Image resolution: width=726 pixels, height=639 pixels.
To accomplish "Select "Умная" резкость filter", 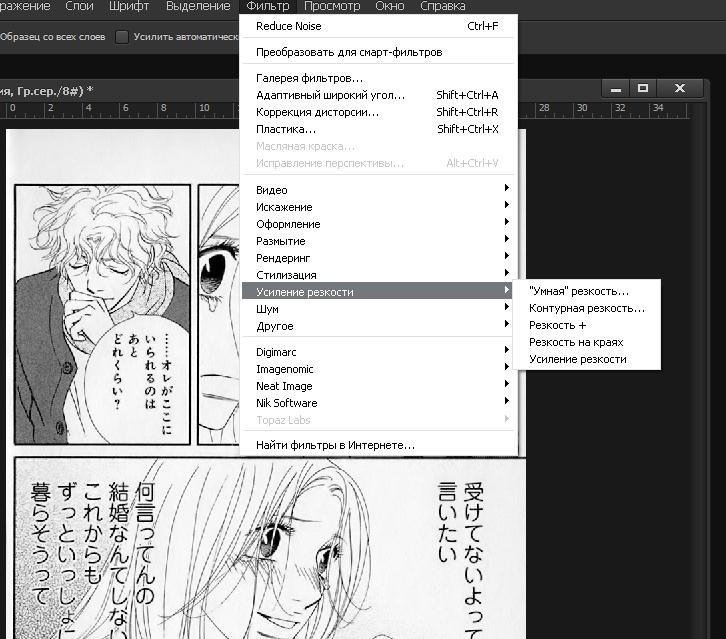I will pos(587,291).
